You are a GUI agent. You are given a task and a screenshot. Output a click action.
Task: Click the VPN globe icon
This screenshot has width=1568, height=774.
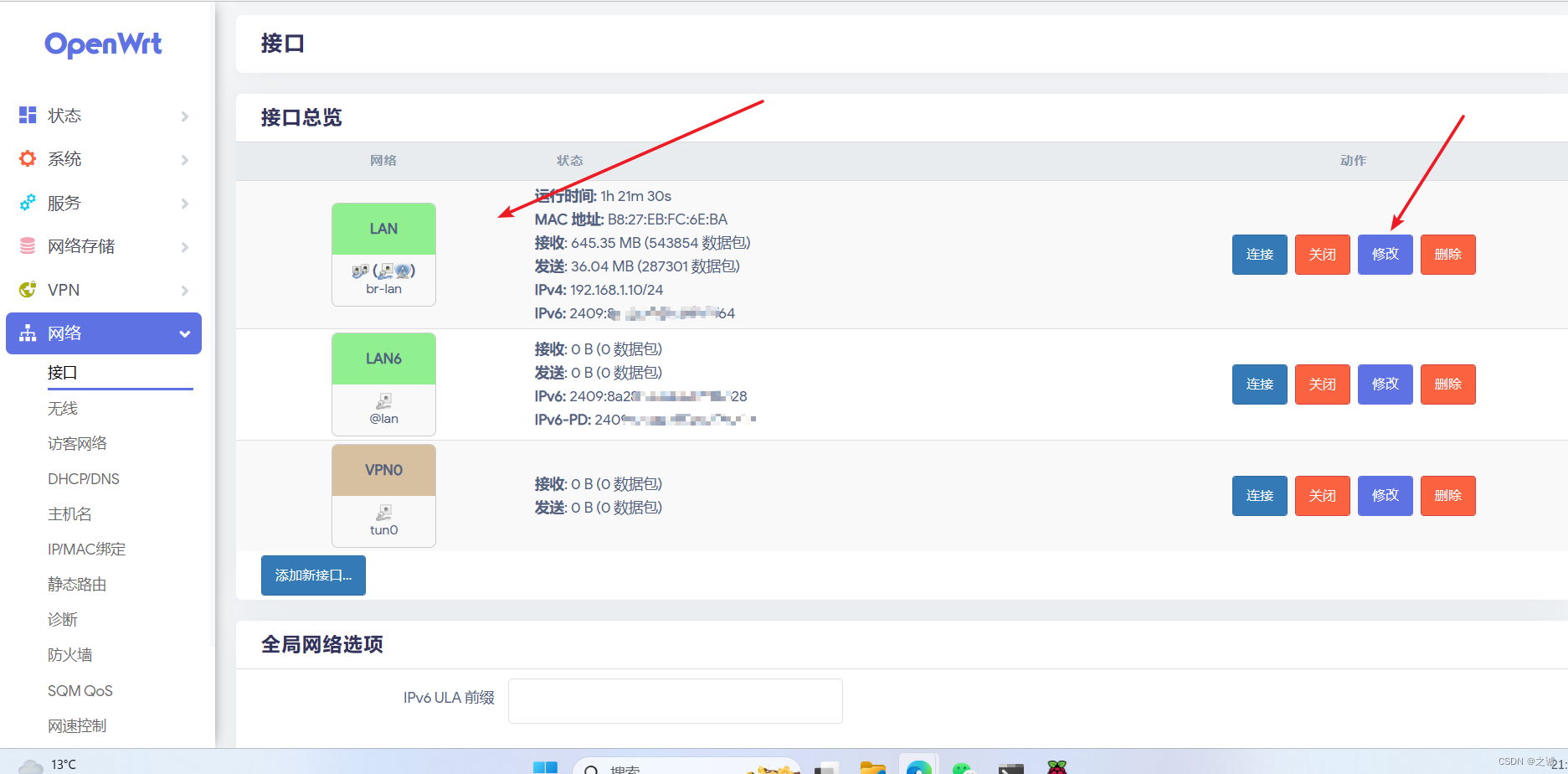tap(28, 289)
